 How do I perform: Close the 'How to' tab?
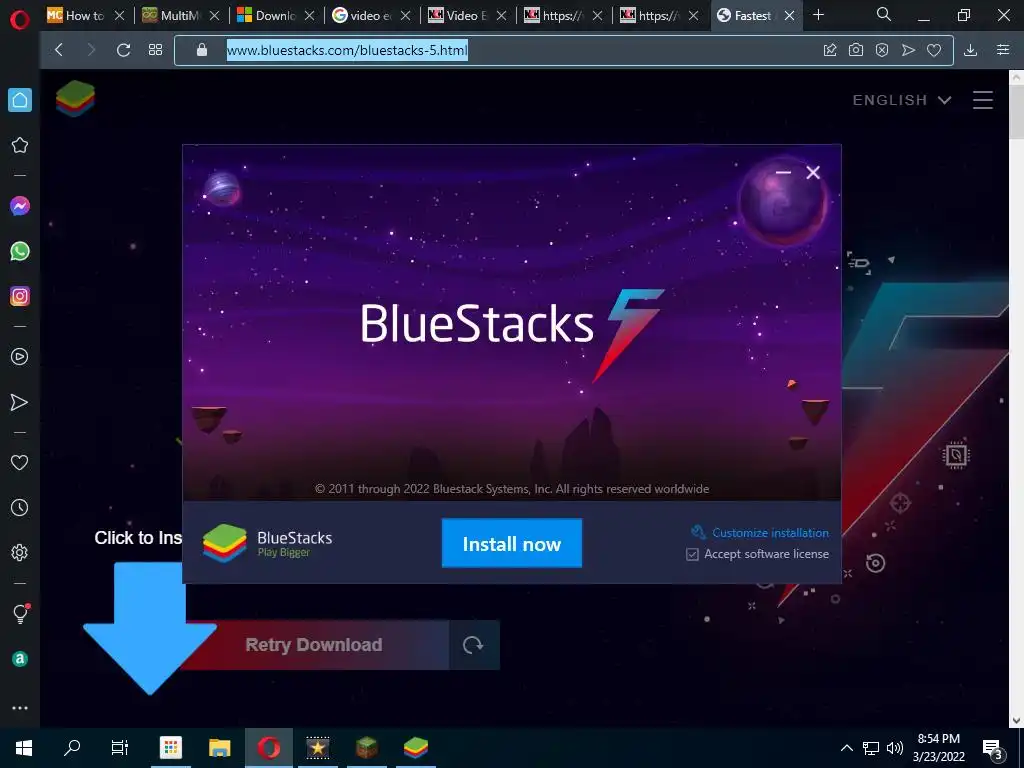click(x=119, y=16)
